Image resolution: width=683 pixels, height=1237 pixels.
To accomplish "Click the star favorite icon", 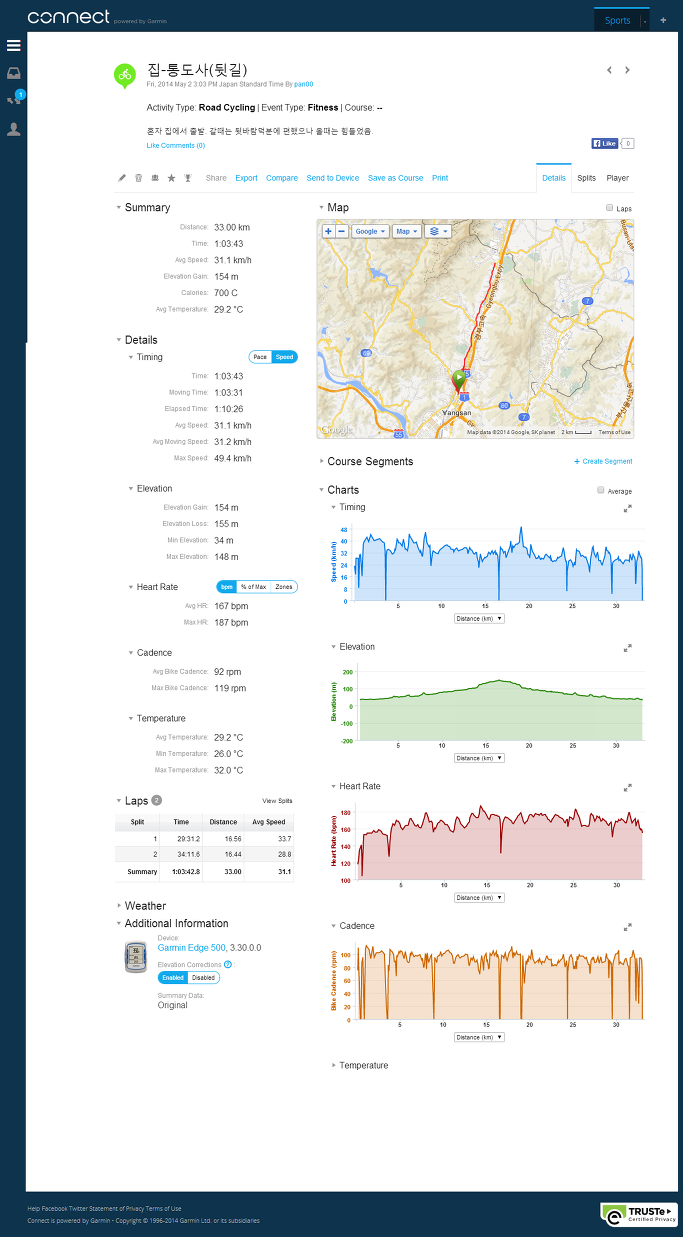I will (x=171, y=178).
